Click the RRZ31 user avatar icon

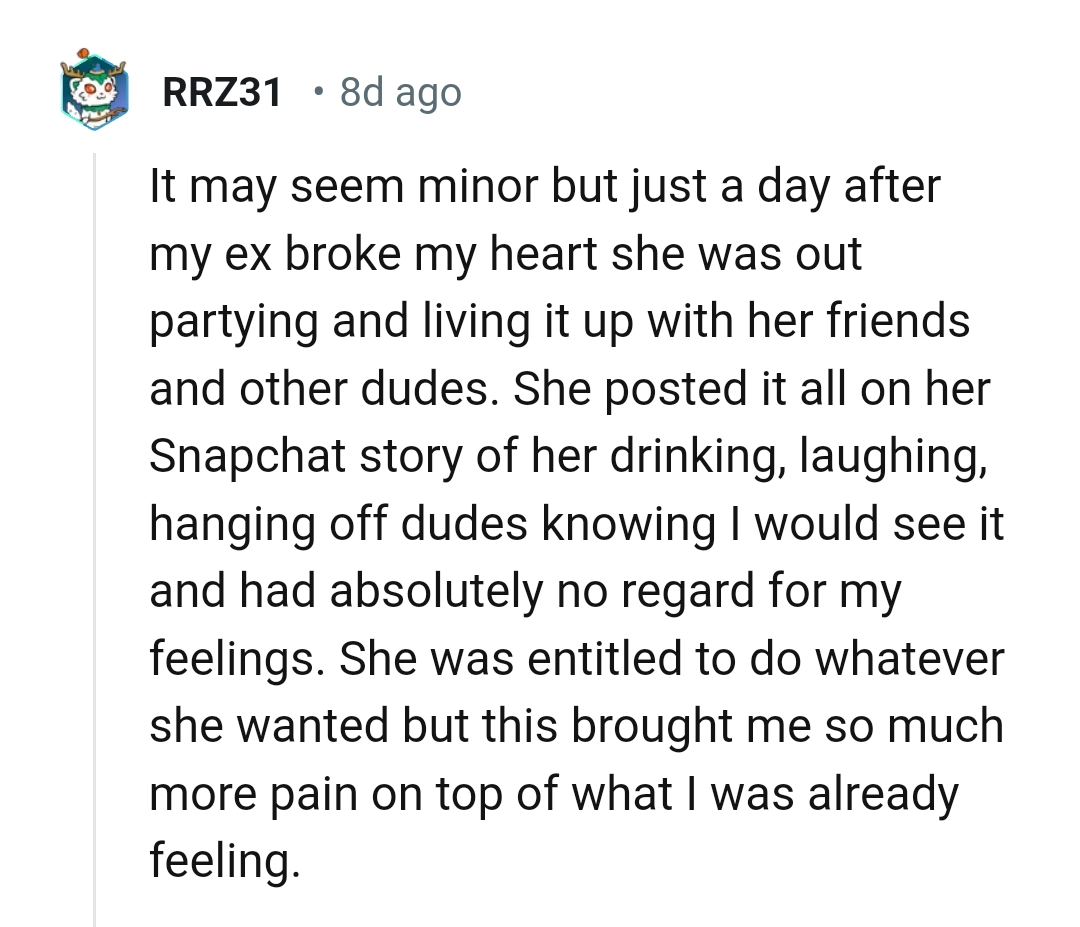97,93
